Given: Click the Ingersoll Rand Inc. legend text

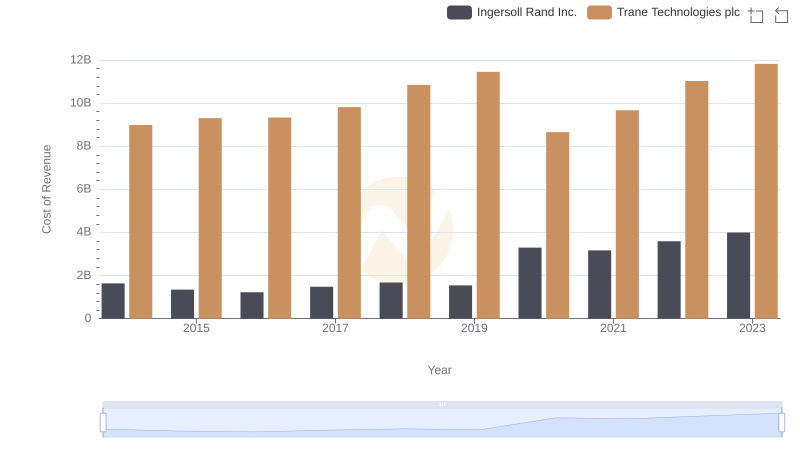Looking at the screenshot, I should click(x=527, y=12).
